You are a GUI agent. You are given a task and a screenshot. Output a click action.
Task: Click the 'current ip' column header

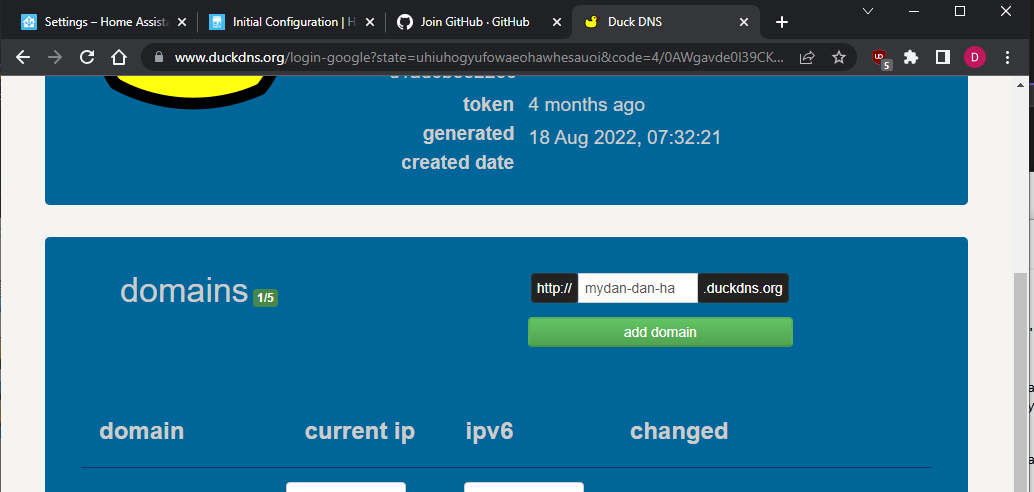click(x=360, y=431)
